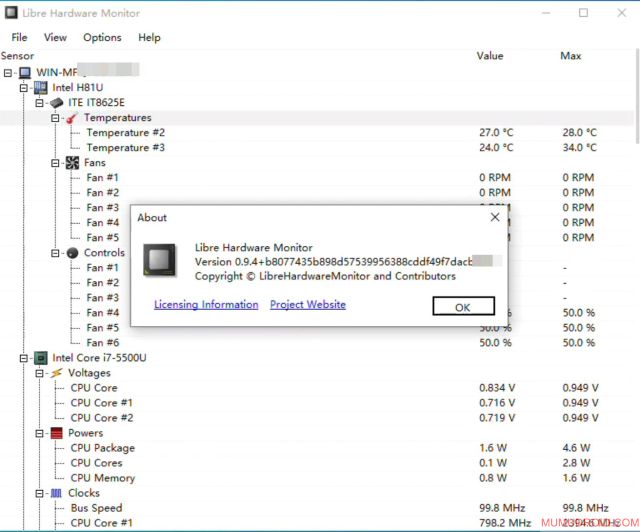This screenshot has height=532, width=640.
Task: Click the blue waveform icon next to Clocks
Action: tap(56, 493)
